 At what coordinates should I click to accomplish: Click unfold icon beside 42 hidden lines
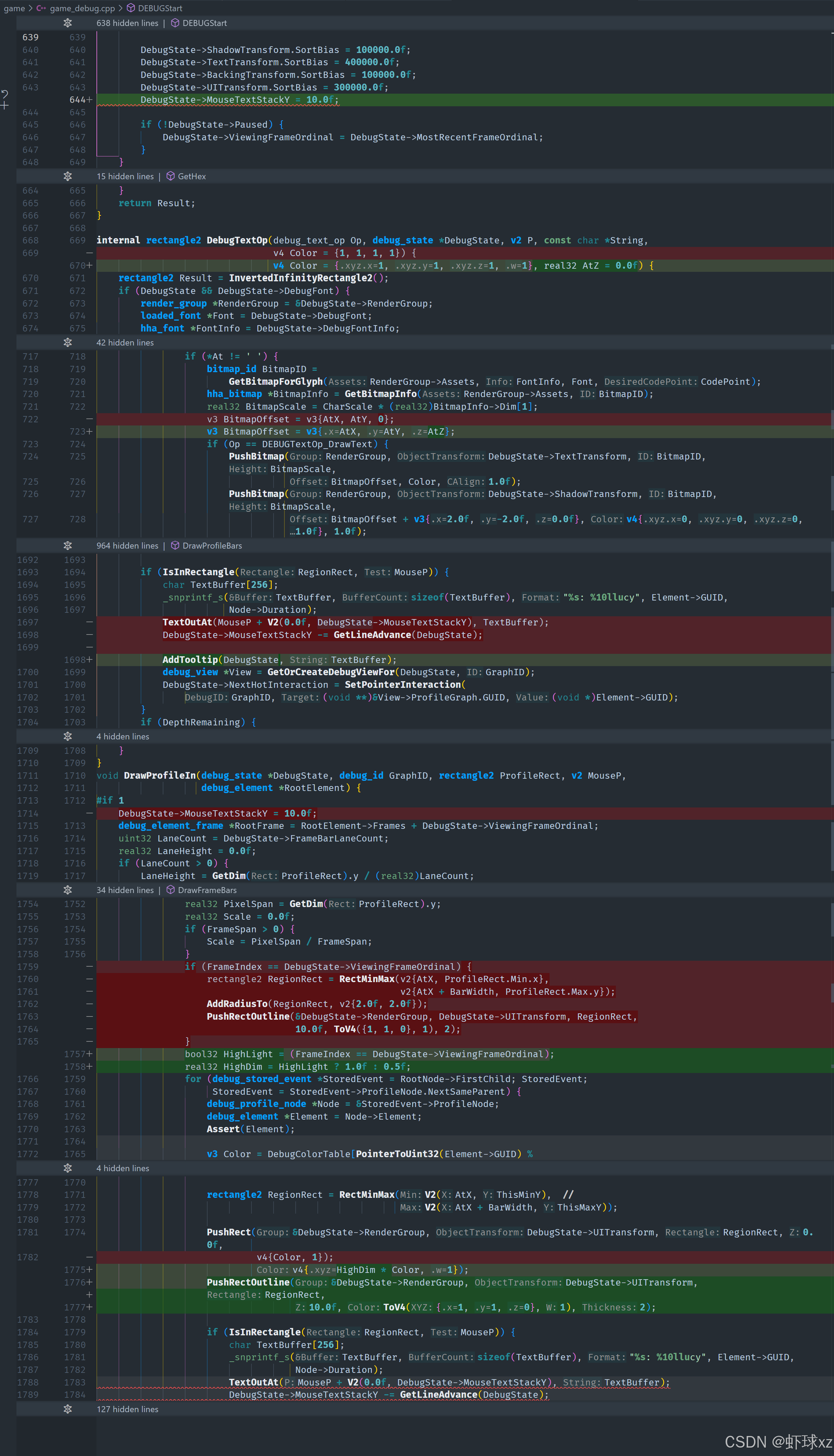pyautogui.click(x=68, y=343)
